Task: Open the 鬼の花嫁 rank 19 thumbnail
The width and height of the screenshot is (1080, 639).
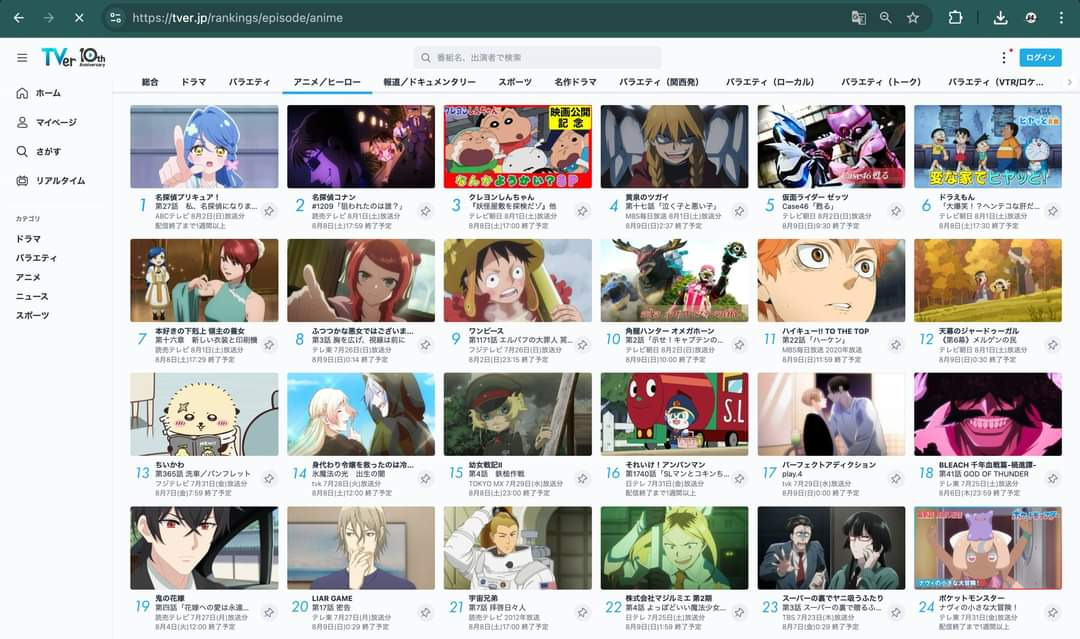Action: (204, 547)
